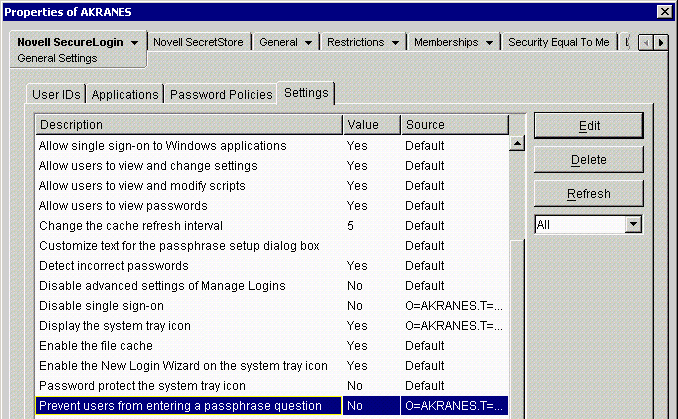Click the Edit button
Screen dimensions: 678x419
[x=588, y=126]
